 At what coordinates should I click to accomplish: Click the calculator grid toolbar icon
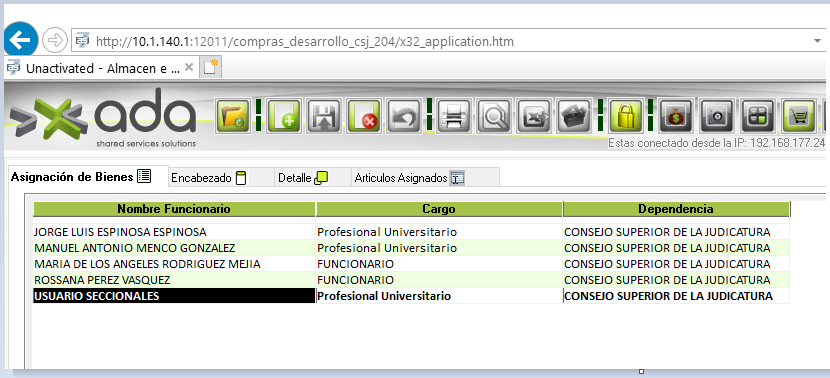[x=757, y=116]
